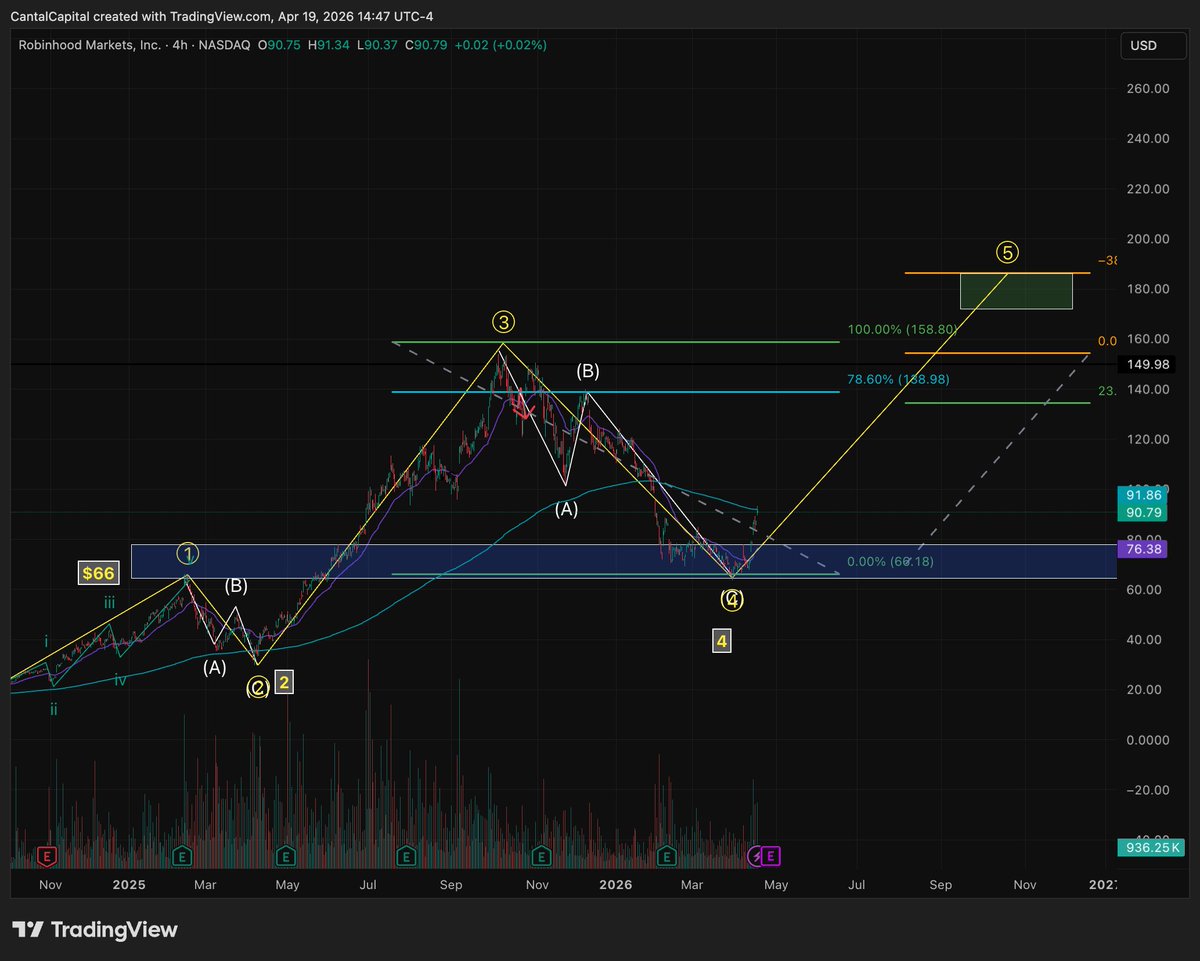Click the earnings badge below Nov 2025
This screenshot has width=1200, height=961.
coord(541,857)
